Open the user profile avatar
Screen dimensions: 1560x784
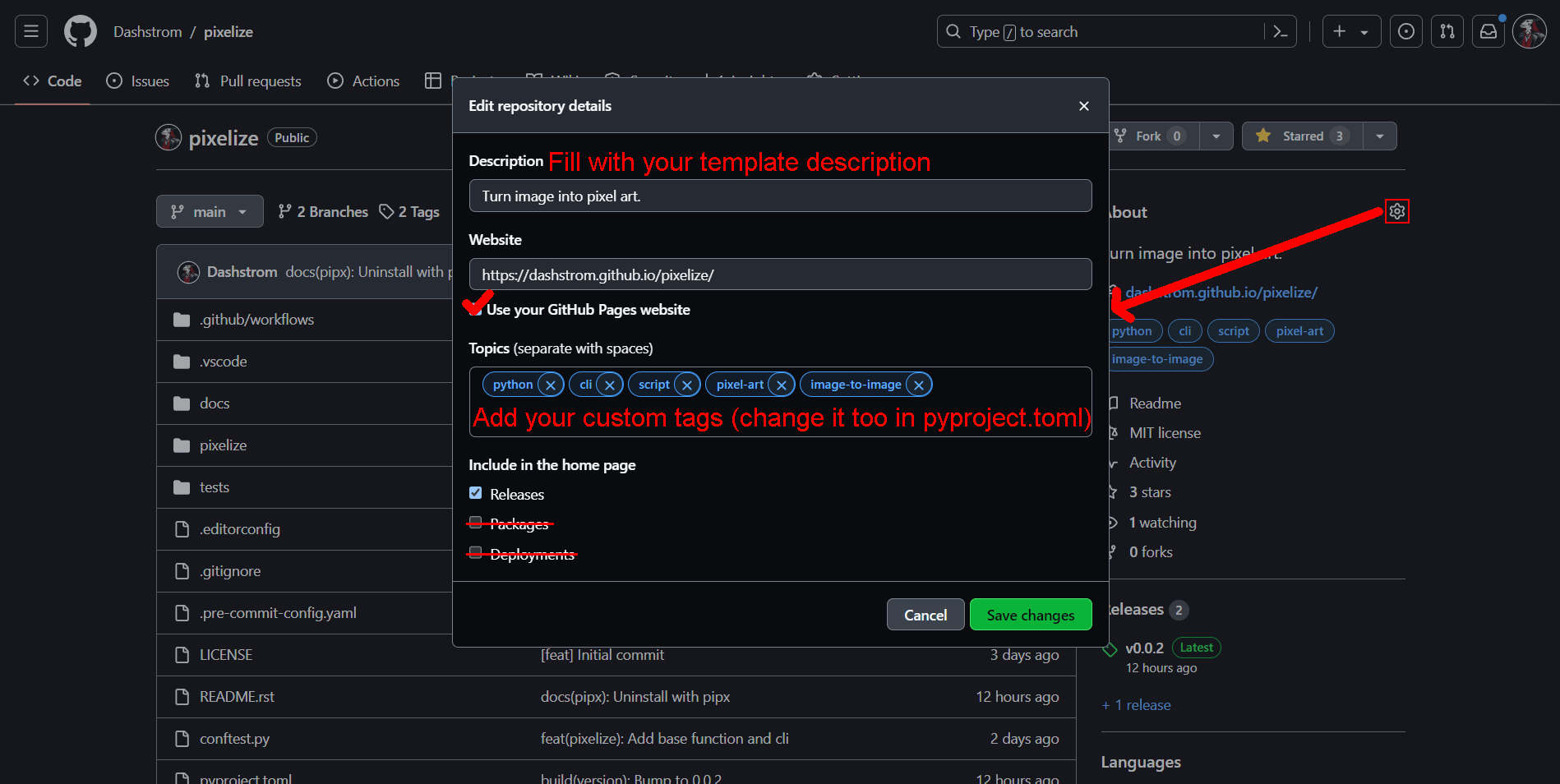tap(1530, 31)
